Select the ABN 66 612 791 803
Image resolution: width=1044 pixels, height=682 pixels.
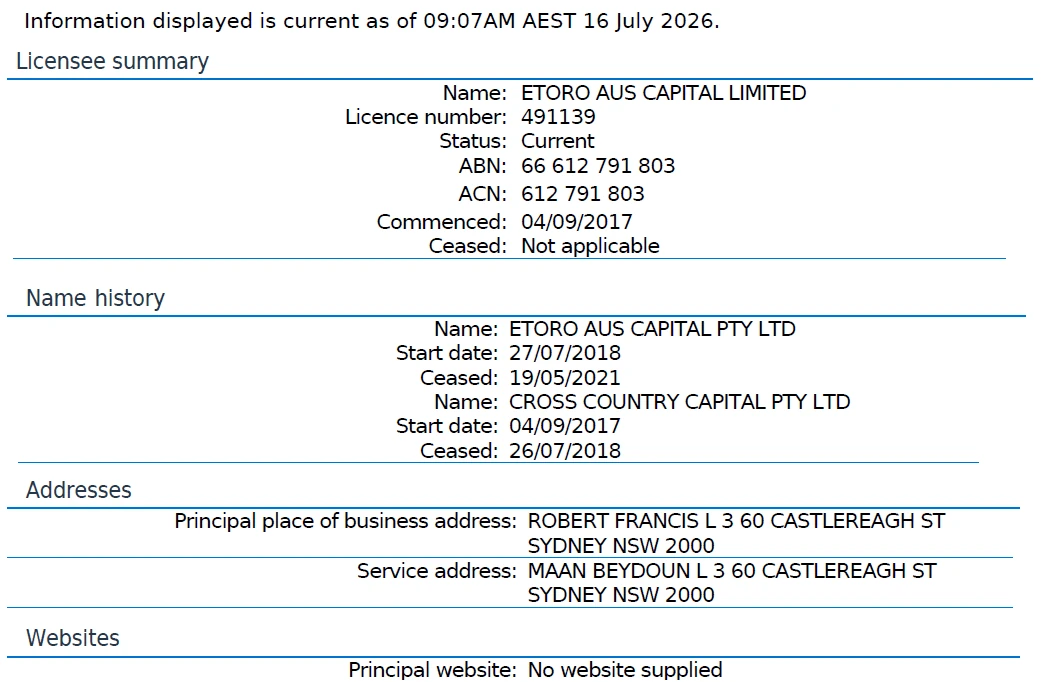(x=598, y=166)
